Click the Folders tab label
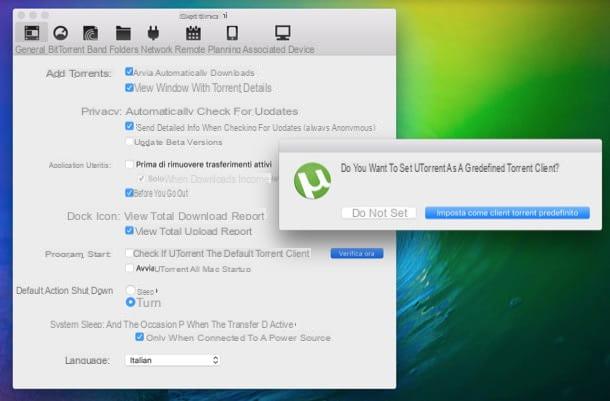The width and height of the screenshot is (610, 401). tap(124, 49)
